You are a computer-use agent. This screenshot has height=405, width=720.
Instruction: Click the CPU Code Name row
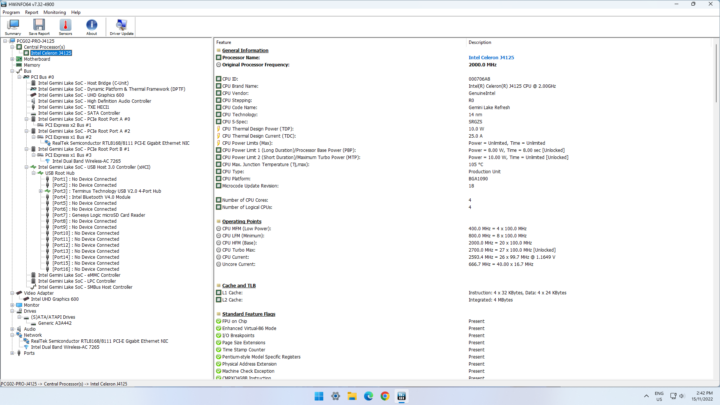point(464,107)
